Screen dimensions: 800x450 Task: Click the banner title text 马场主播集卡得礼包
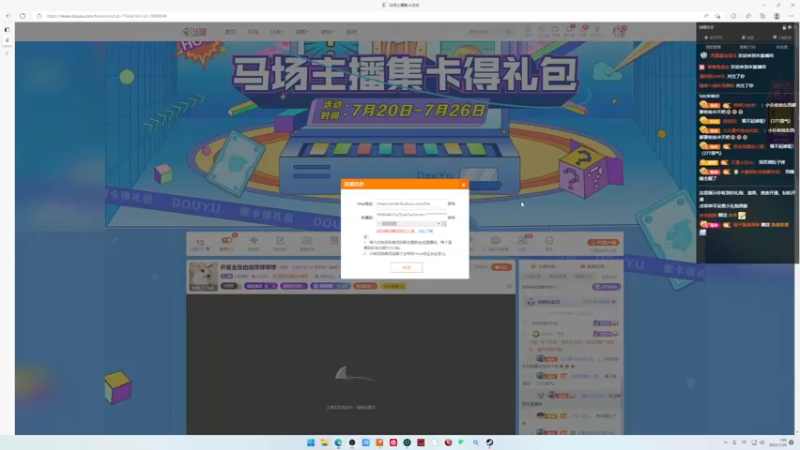pos(406,74)
